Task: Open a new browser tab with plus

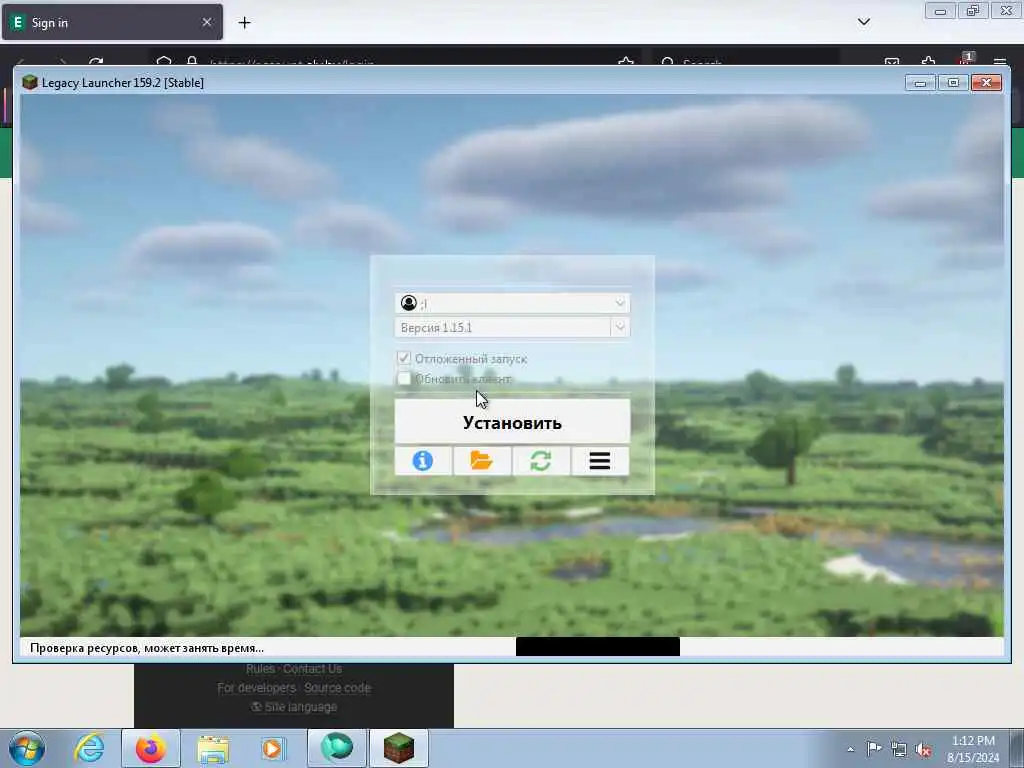Action: pyautogui.click(x=244, y=23)
